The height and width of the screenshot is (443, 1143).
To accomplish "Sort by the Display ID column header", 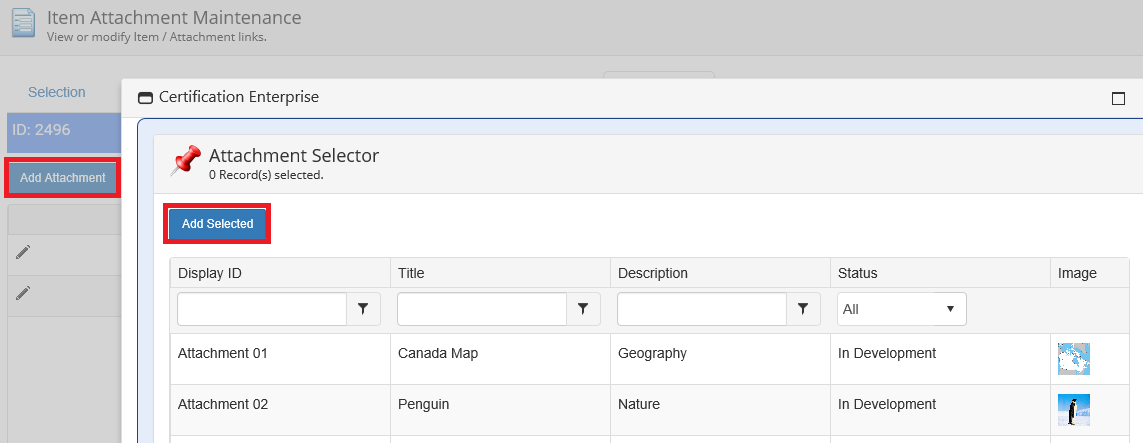I will click(x=210, y=273).
